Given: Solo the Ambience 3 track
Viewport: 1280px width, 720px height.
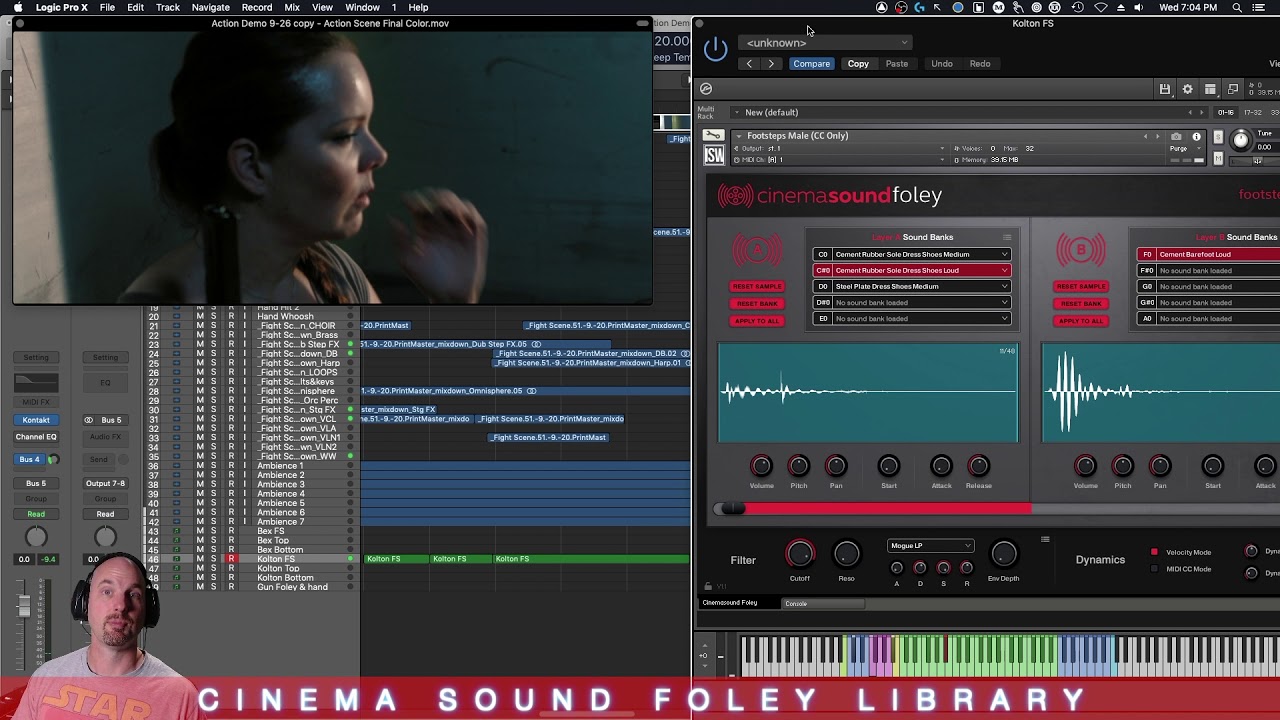Looking at the screenshot, I should (x=213, y=485).
